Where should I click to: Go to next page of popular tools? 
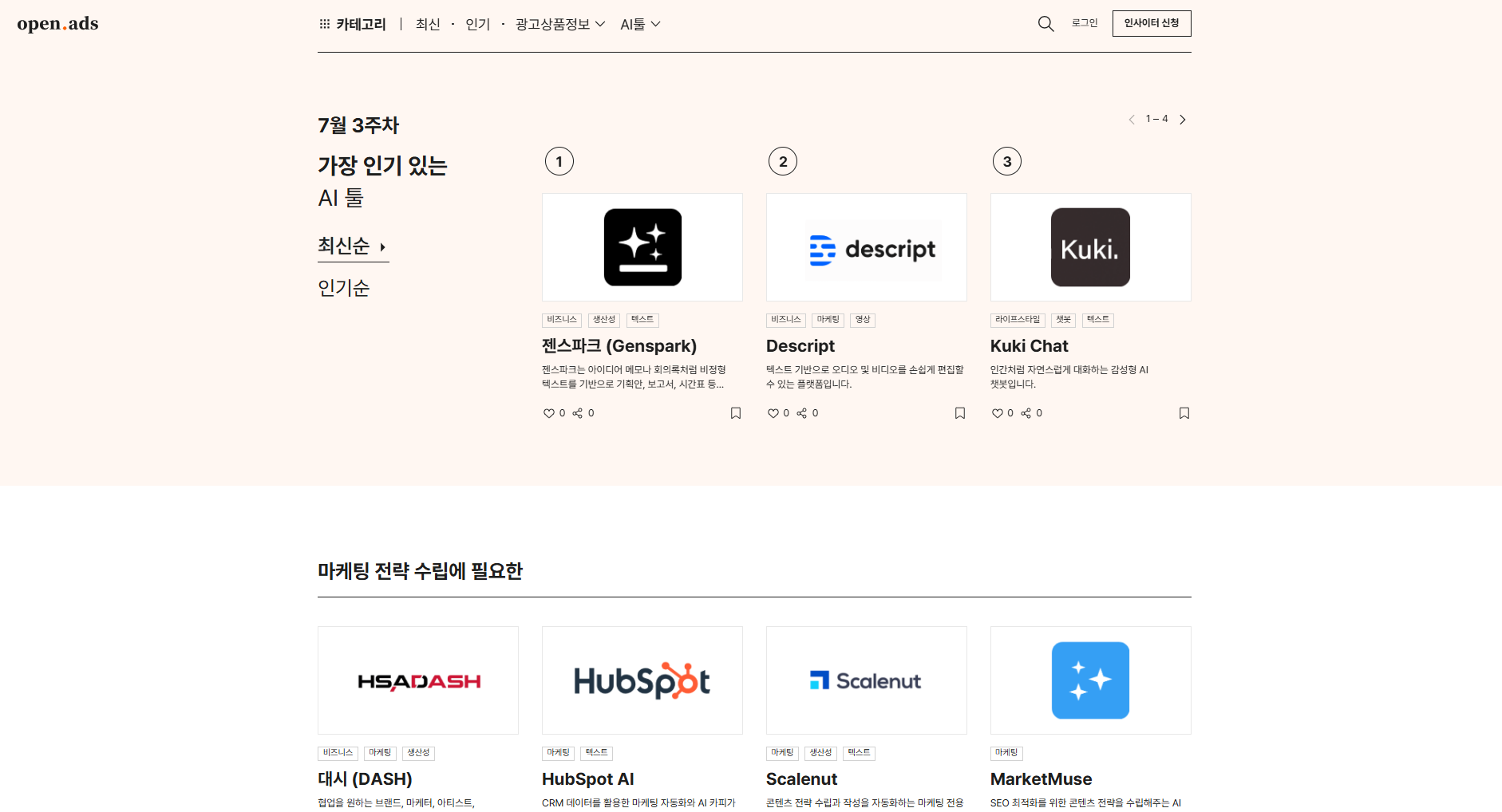1183,120
